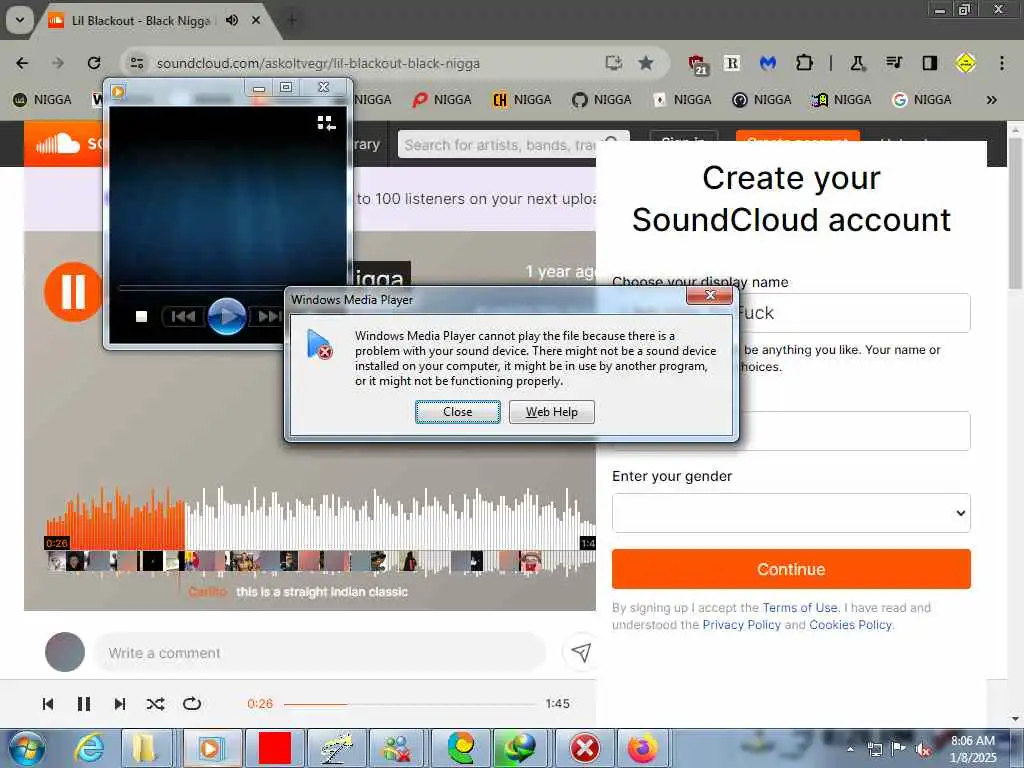The height and width of the screenshot is (768, 1024).
Task: Open the Extensions puzzle-piece menu
Action: pyautogui.click(x=804, y=63)
